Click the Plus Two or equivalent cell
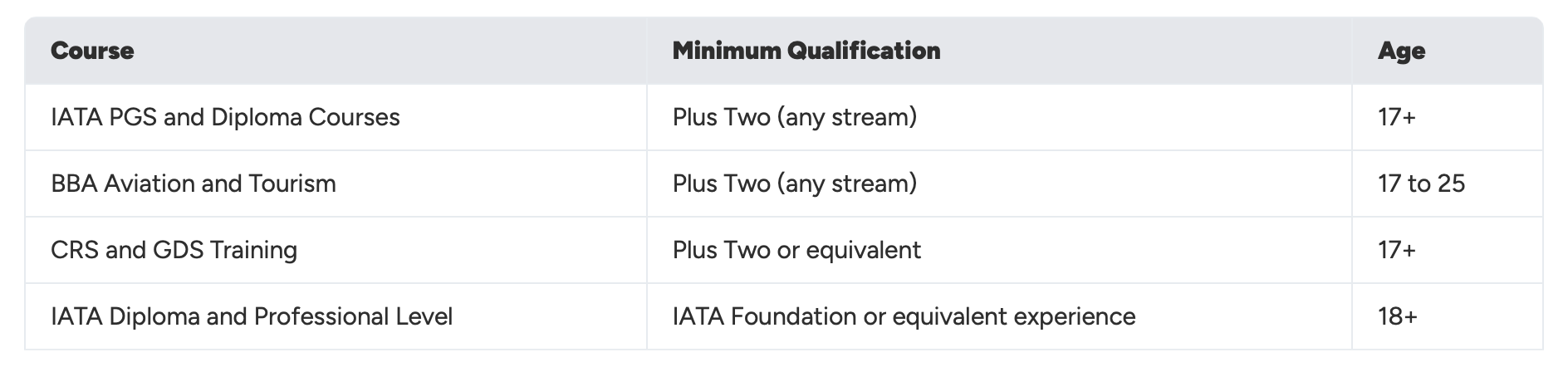 coord(796,250)
